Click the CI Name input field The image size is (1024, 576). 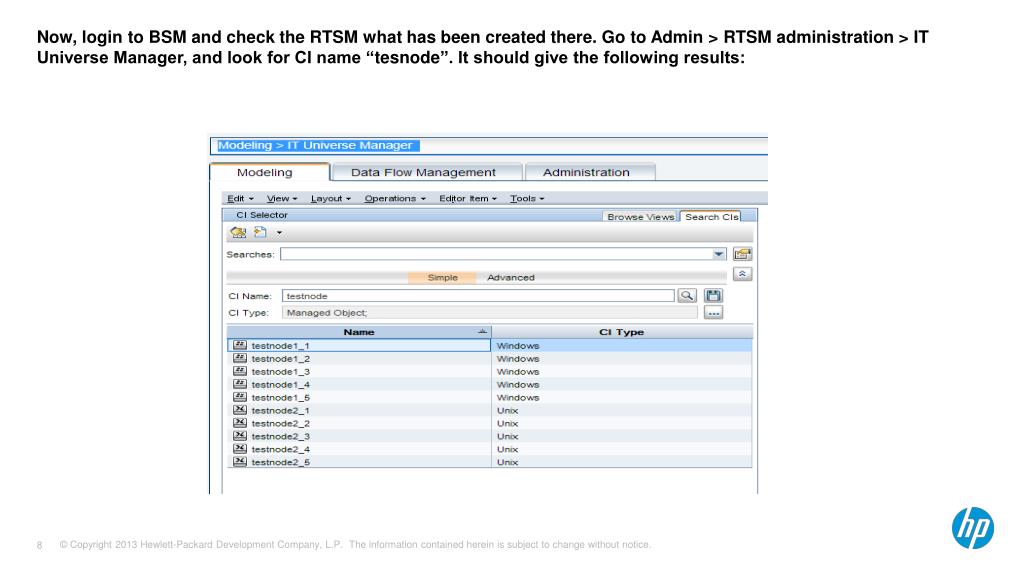click(477, 296)
